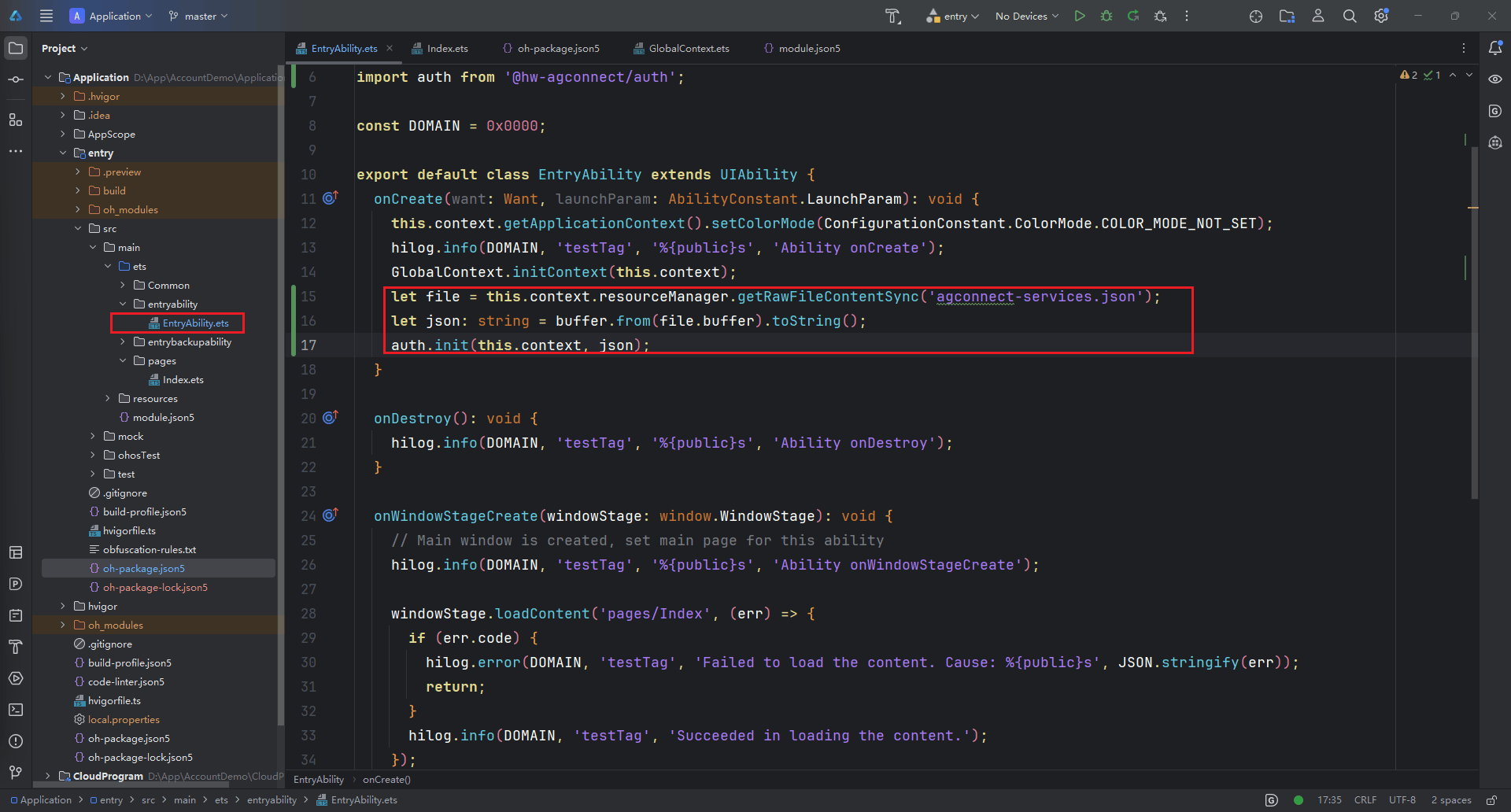Switch to the GlobalContext.ets tab
The height and width of the screenshot is (812, 1511).
pyautogui.click(x=688, y=49)
